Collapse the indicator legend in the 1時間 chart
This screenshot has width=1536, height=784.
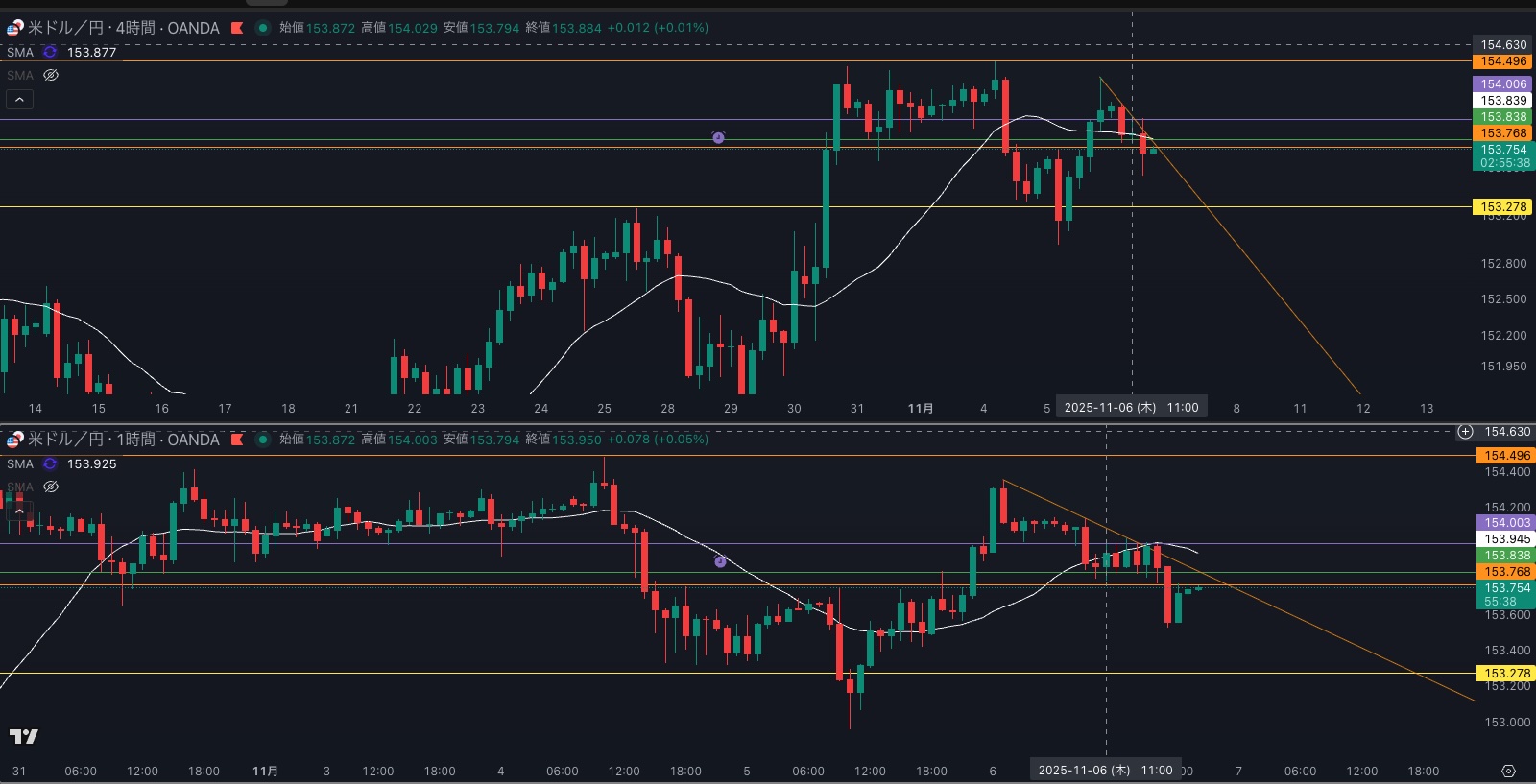click(x=19, y=511)
